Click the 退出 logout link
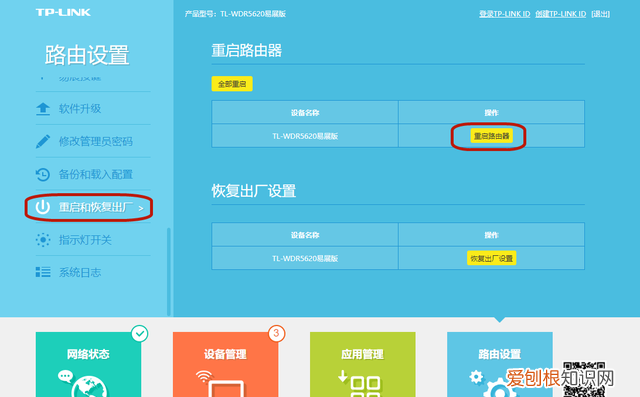Viewport: 640px width, 397px height. [x=600, y=14]
